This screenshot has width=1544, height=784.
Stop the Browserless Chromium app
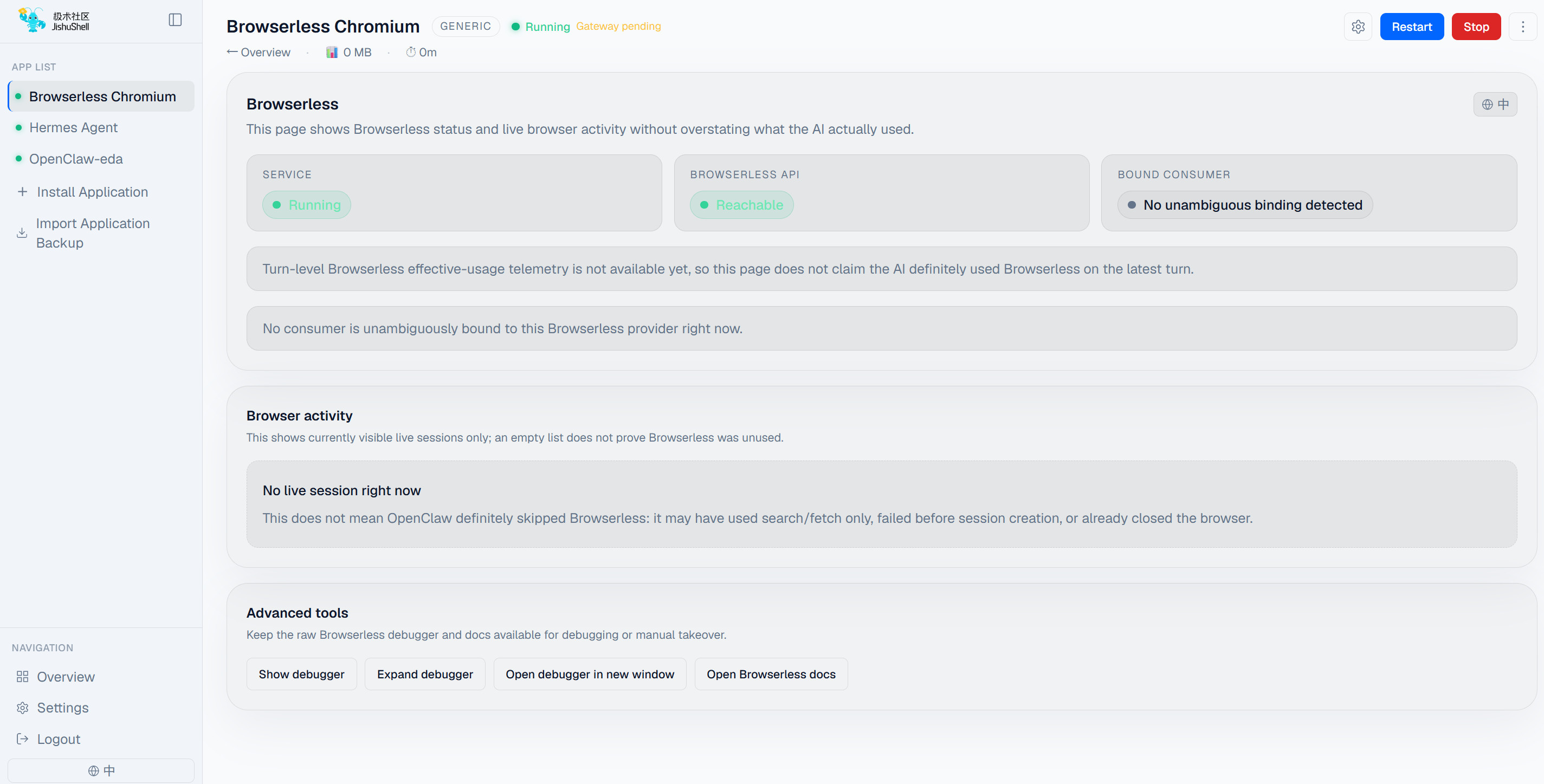click(1476, 27)
